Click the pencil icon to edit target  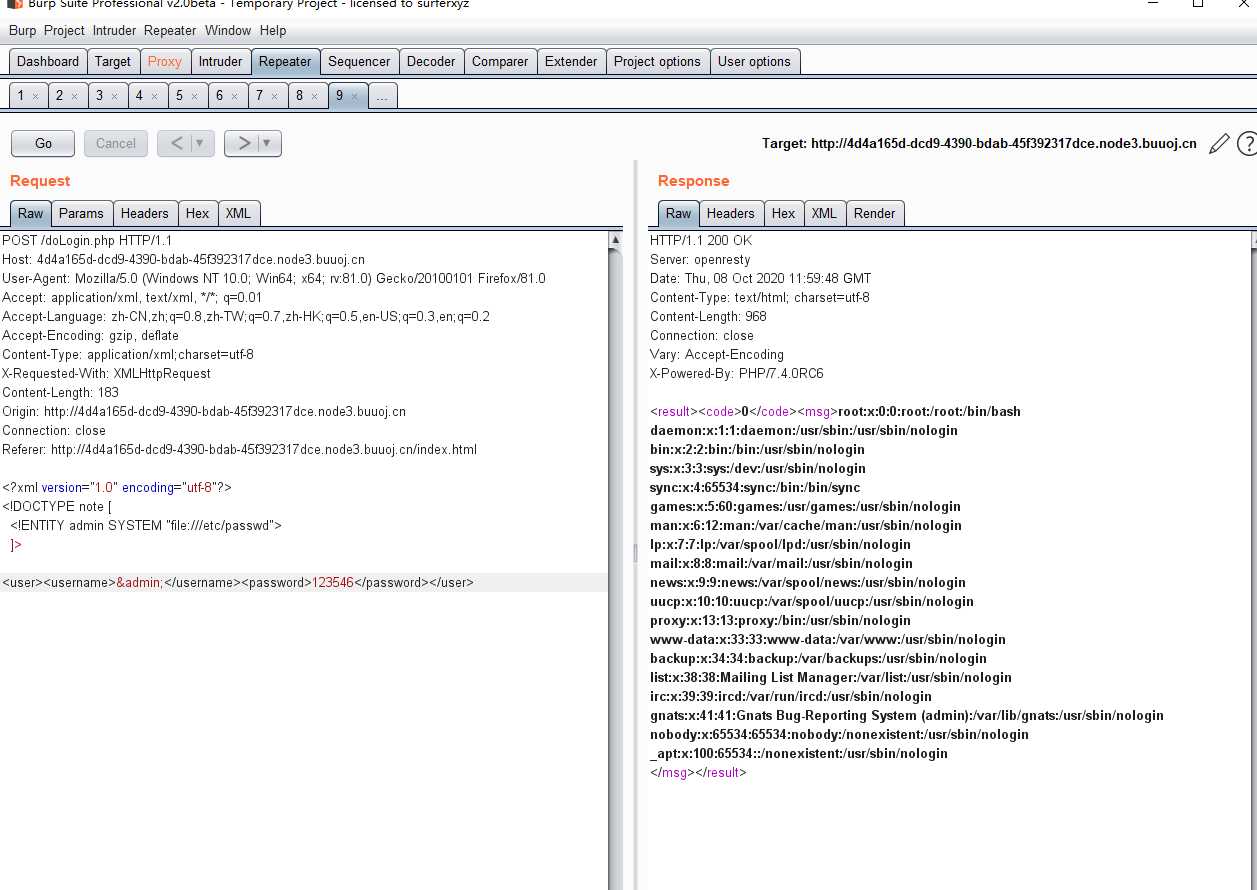[x=1218, y=144]
